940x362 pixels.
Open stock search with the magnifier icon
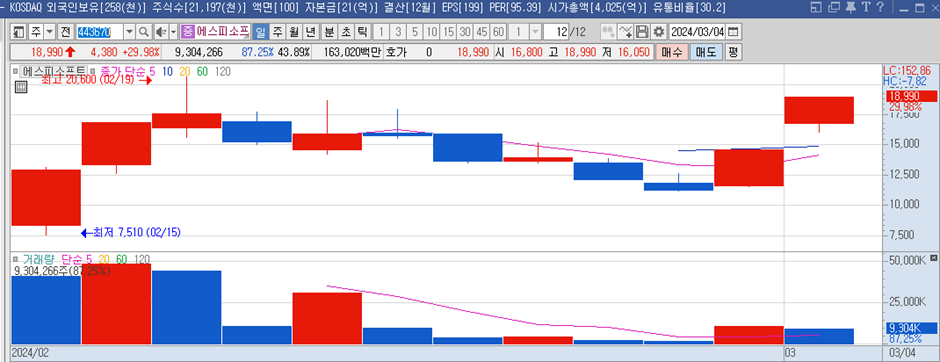[x=144, y=32]
